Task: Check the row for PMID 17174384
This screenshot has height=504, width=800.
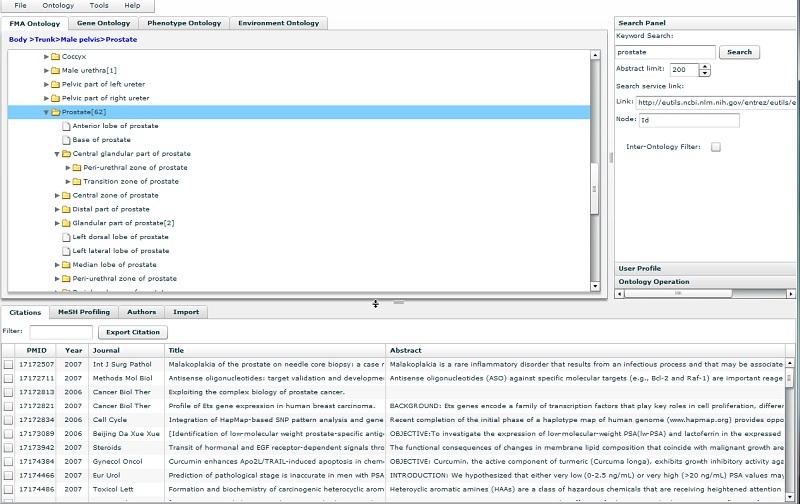Action: (8, 462)
